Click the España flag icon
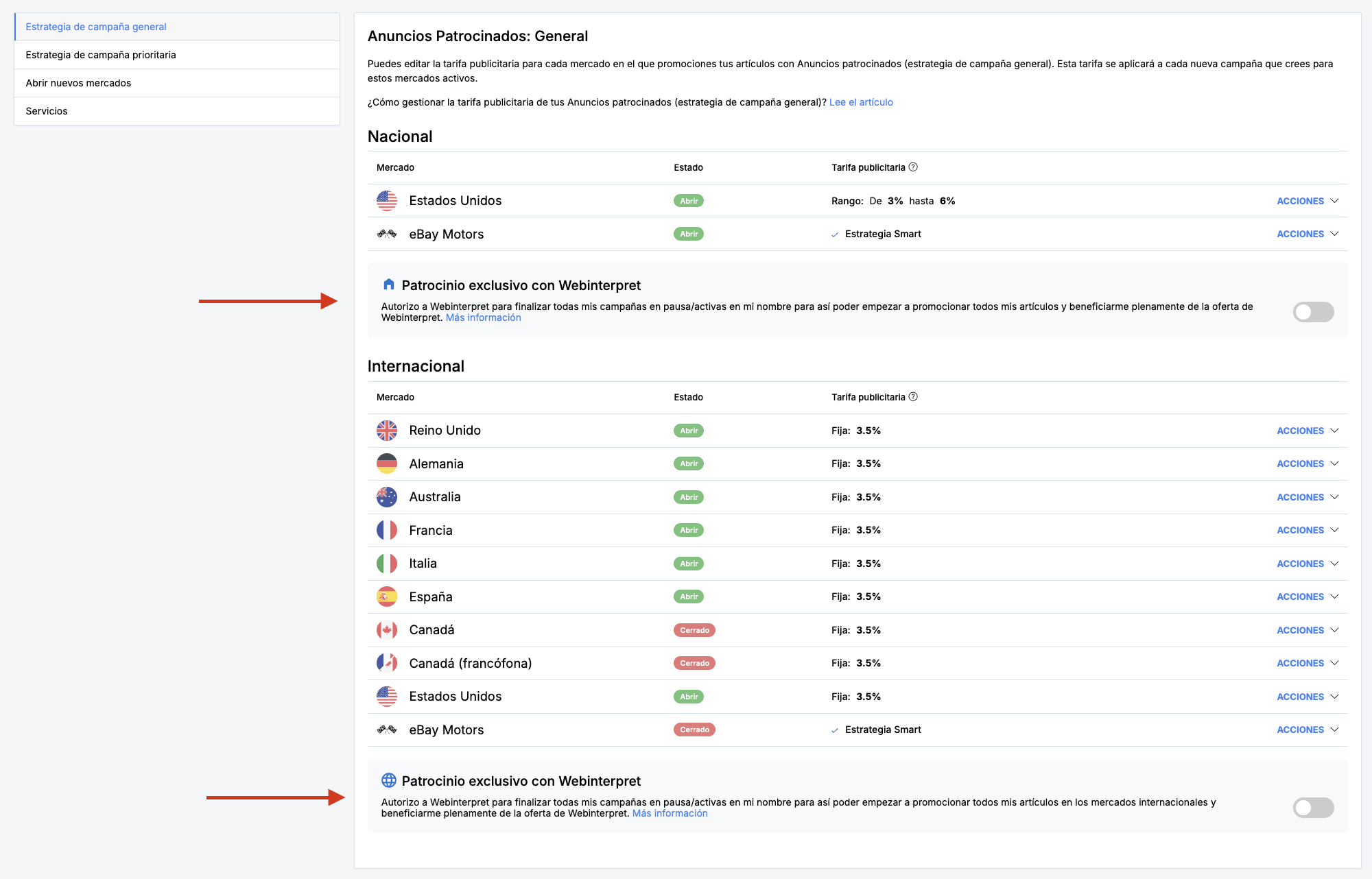The image size is (1372, 879). (x=387, y=597)
